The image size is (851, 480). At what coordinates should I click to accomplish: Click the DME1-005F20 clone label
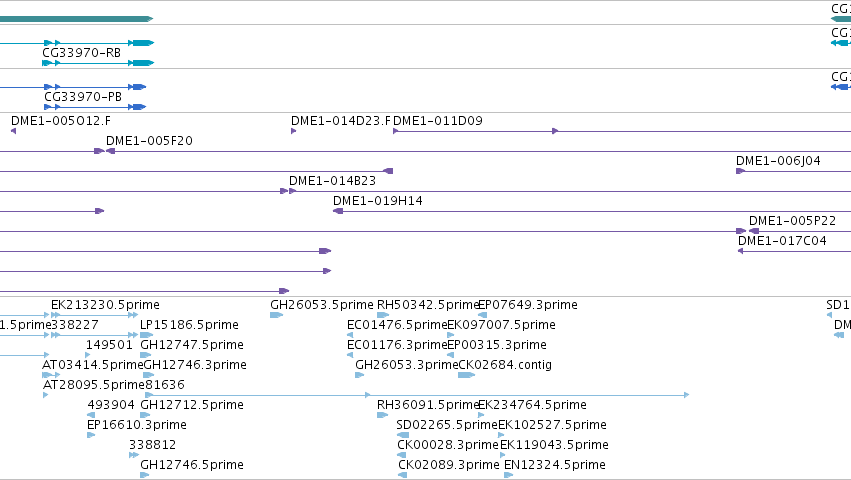[149, 141]
